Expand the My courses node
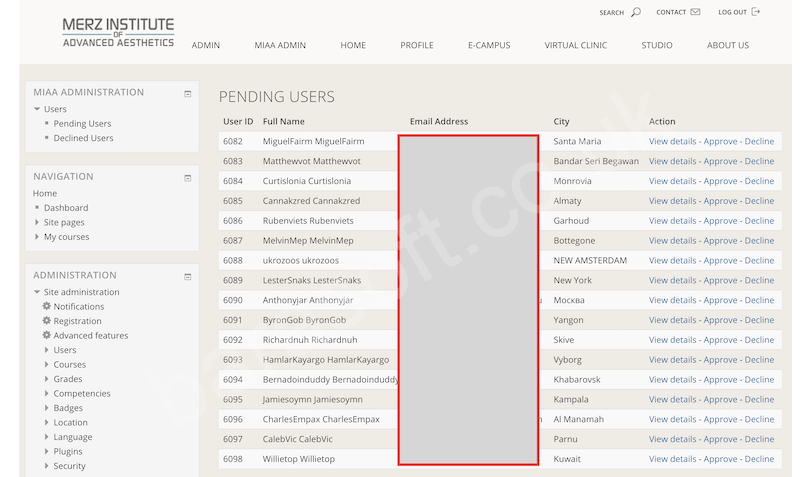Viewport: 800px width, 477px height. [37, 237]
